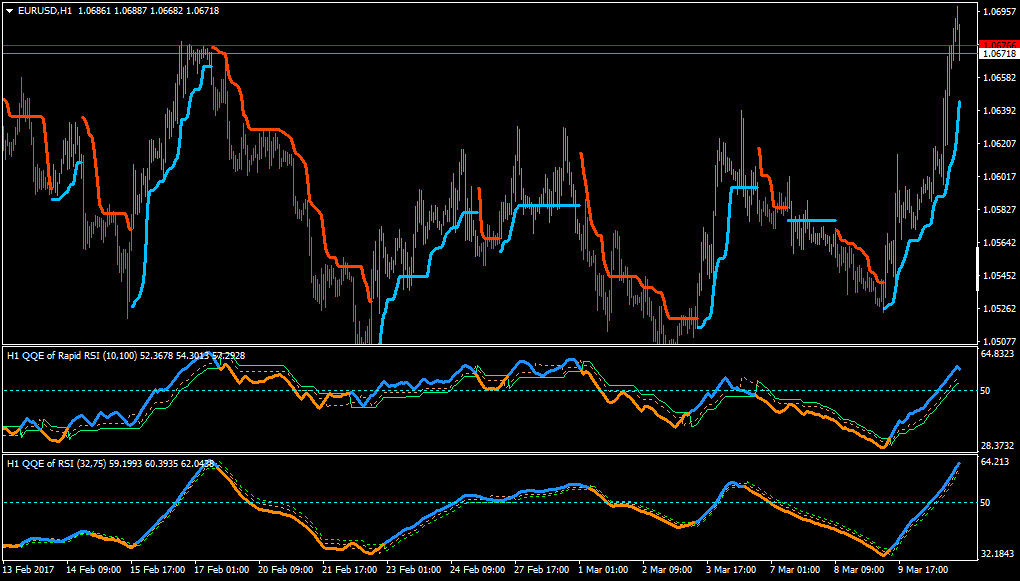Click the 1.05827 price axis label

pos(1000,209)
